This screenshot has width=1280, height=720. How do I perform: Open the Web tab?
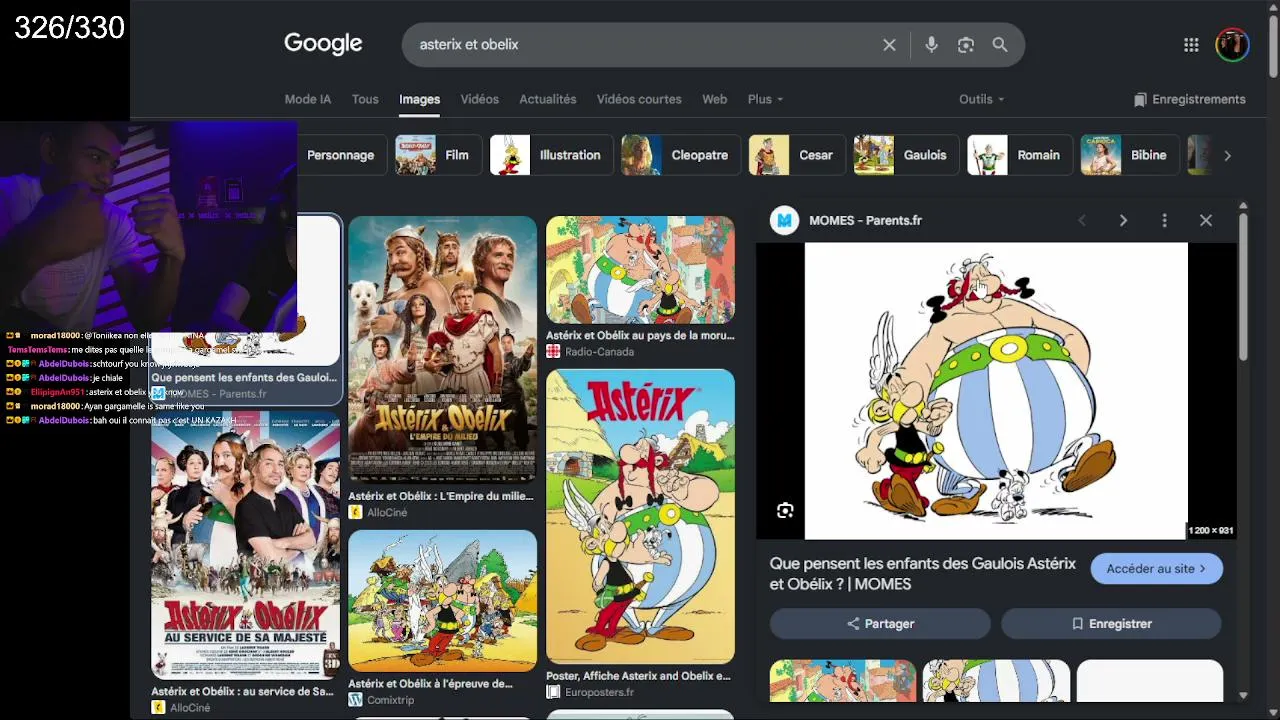715,99
